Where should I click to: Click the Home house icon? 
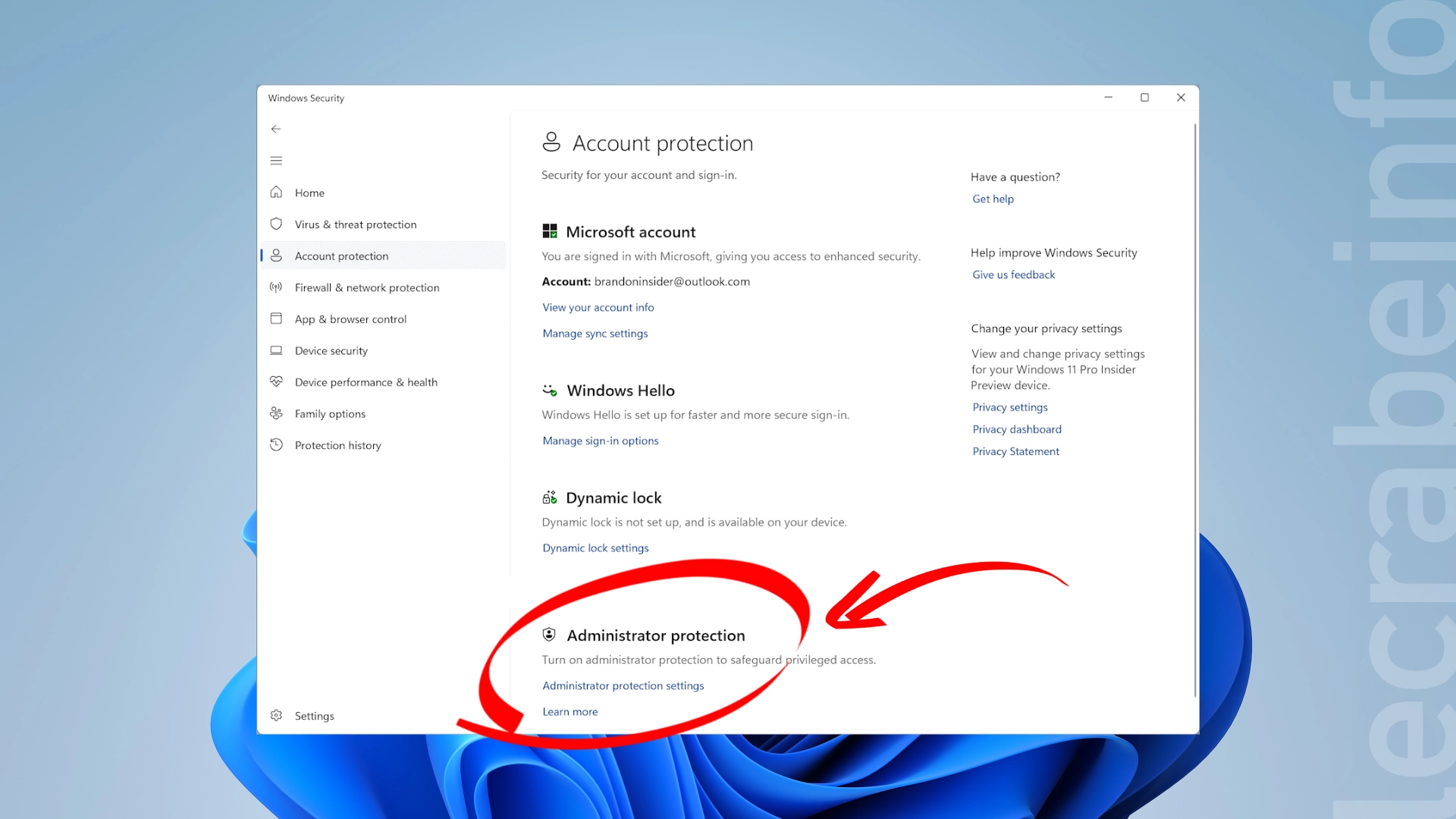[x=276, y=193]
